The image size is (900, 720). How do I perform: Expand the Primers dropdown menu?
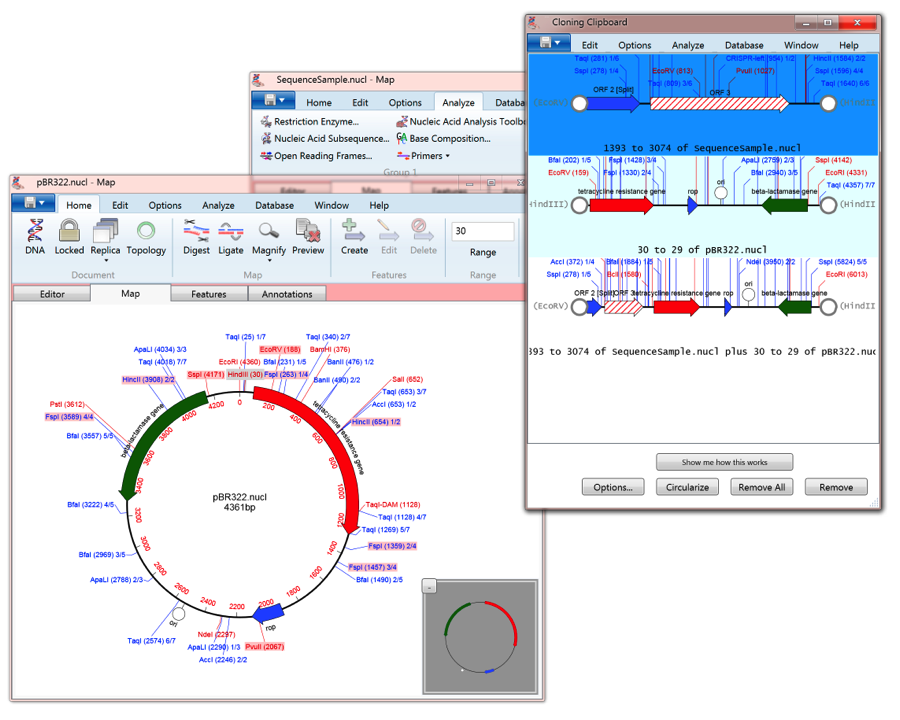[424, 156]
